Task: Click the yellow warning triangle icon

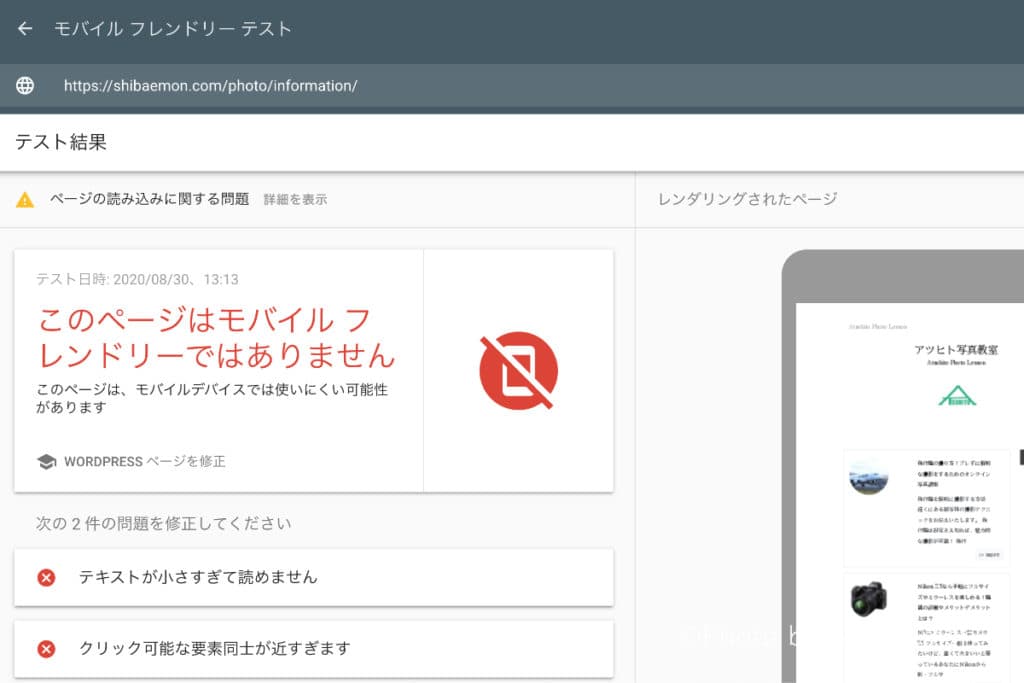Action: click(x=25, y=200)
